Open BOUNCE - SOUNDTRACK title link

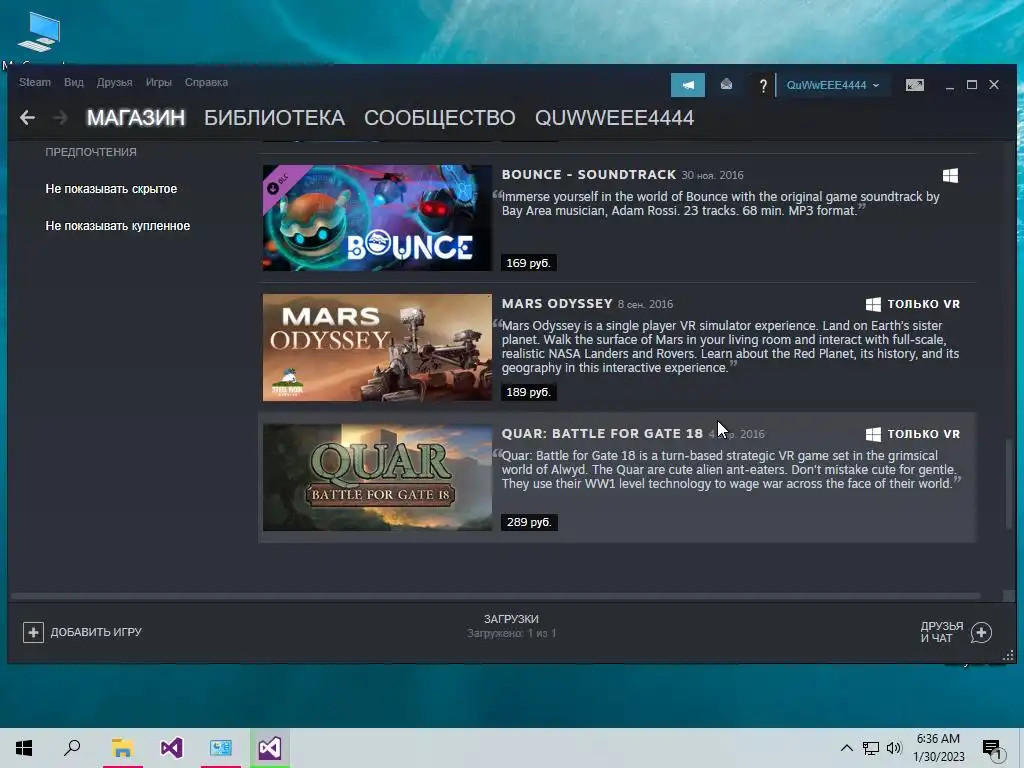click(x=589, y=174)
